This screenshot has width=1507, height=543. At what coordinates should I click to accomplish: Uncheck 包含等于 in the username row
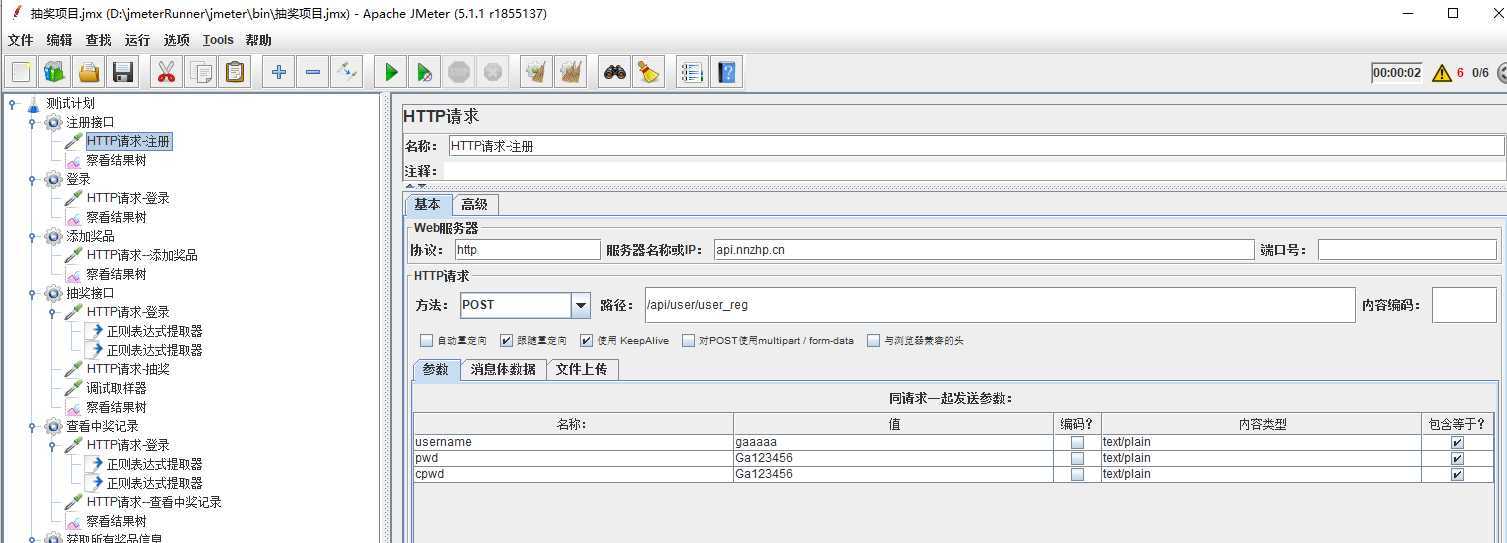click(1457, 442)
